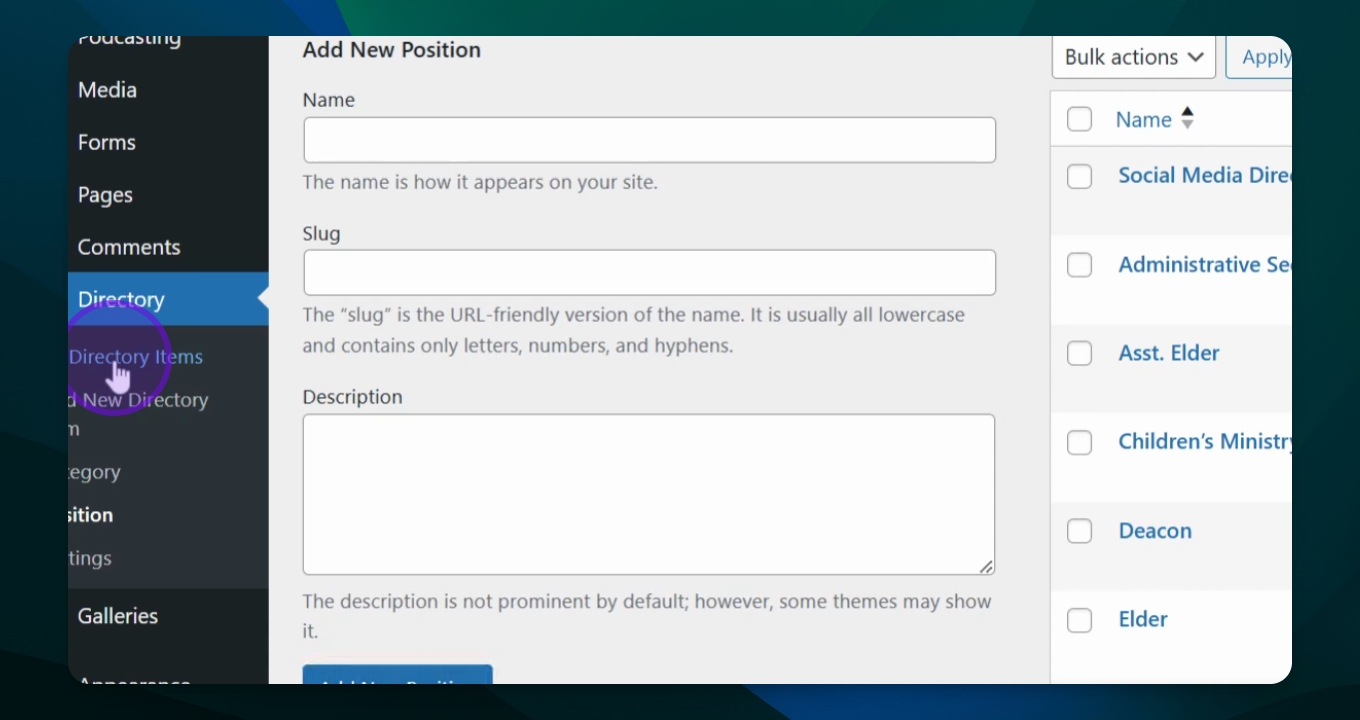Check the box next to Deacon

tap(1079, 531)
